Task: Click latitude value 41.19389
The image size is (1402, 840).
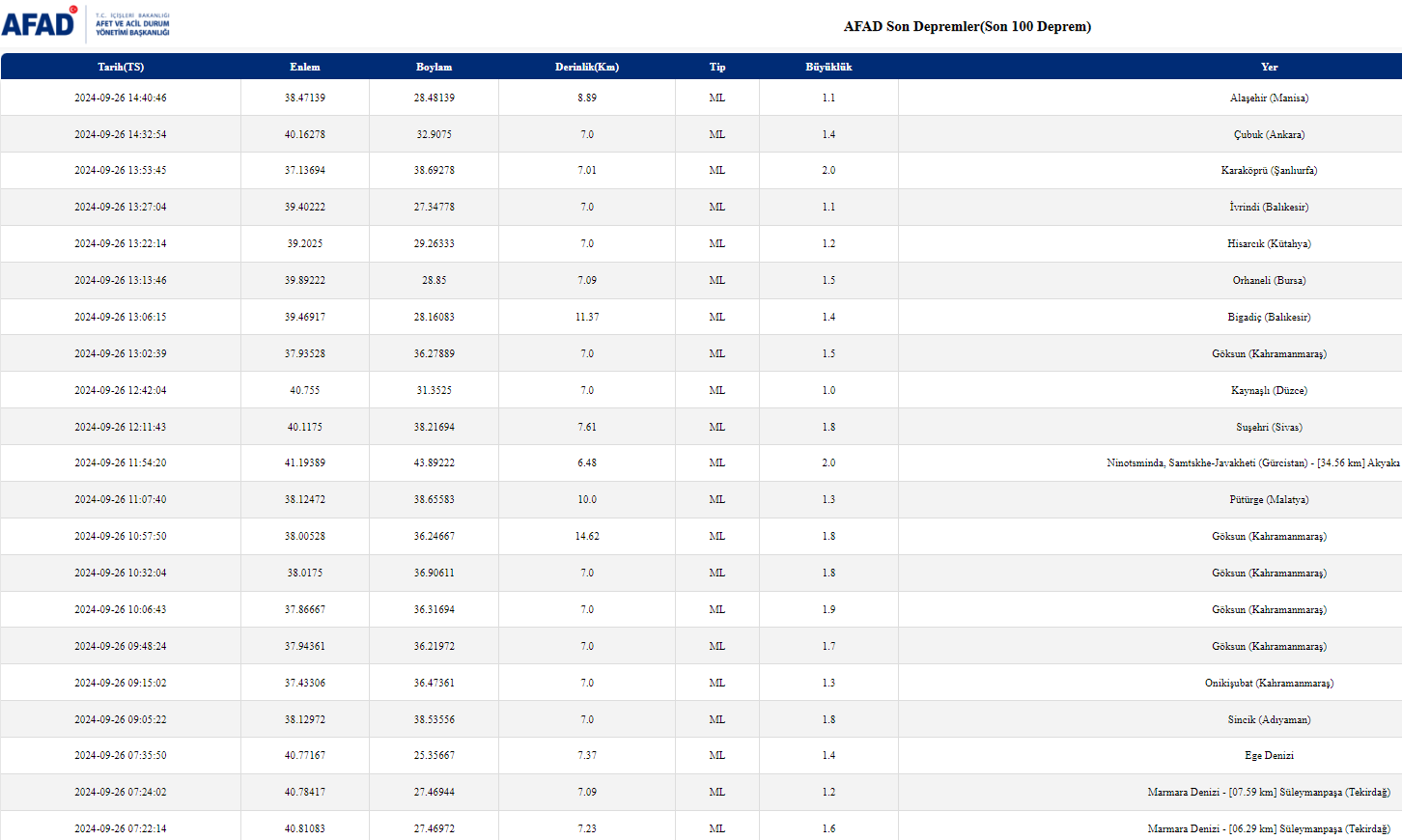Action: tap(305, 462)
